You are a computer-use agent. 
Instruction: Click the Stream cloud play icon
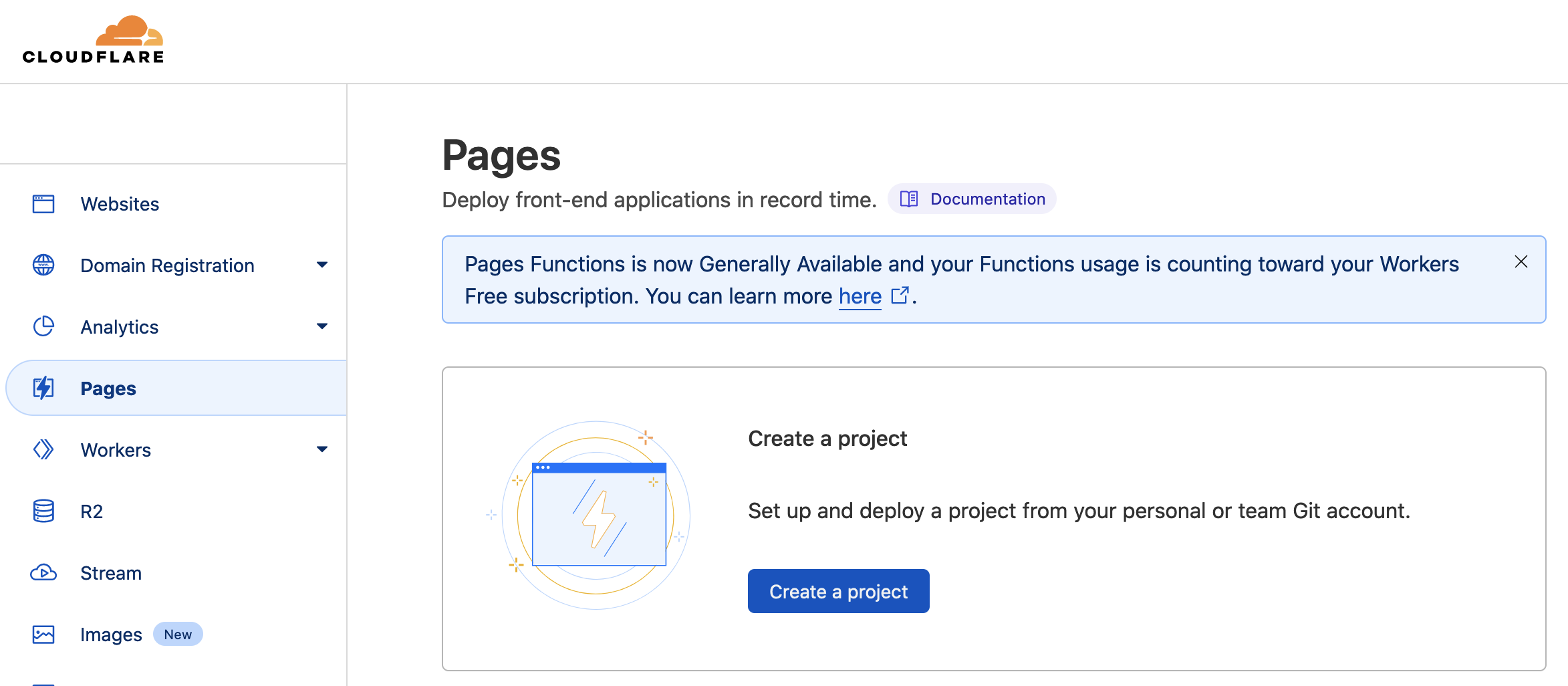click(43, 573)
